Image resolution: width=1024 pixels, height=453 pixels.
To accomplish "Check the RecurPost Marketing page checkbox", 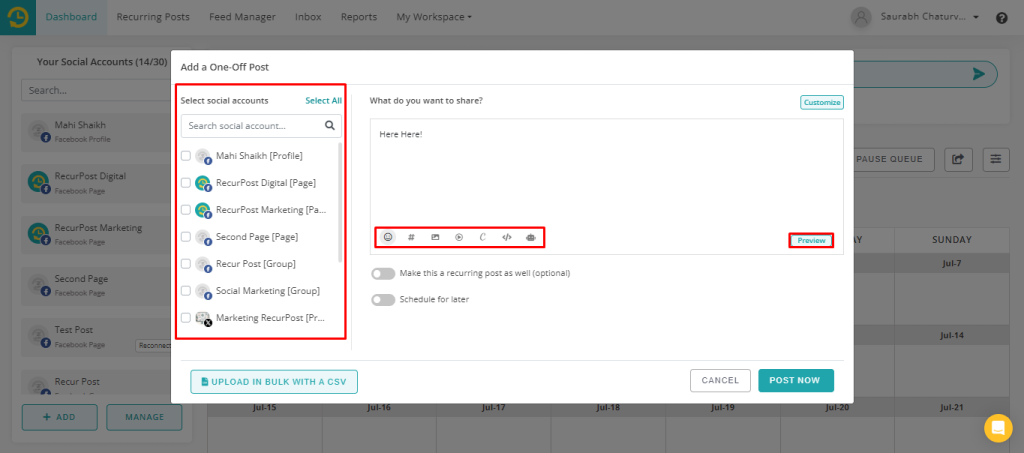I will (x=186, y=210).
